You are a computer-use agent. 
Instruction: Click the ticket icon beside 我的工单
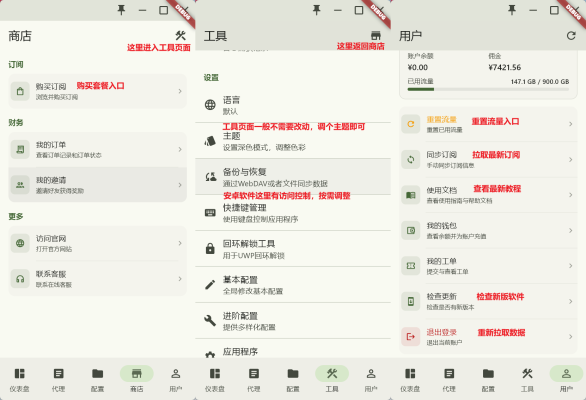pos(411,266)
